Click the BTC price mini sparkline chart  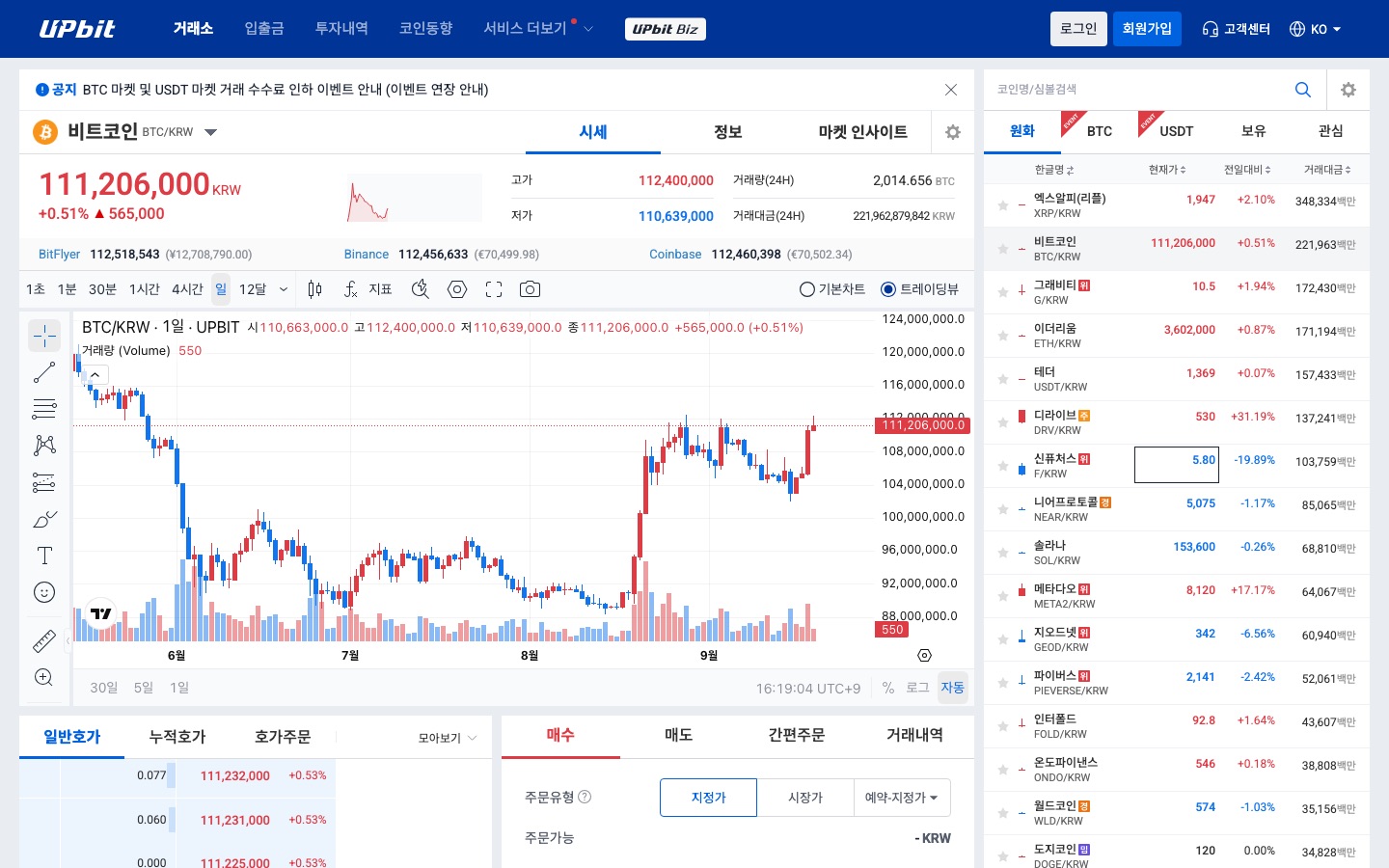(x=415, y=198)
